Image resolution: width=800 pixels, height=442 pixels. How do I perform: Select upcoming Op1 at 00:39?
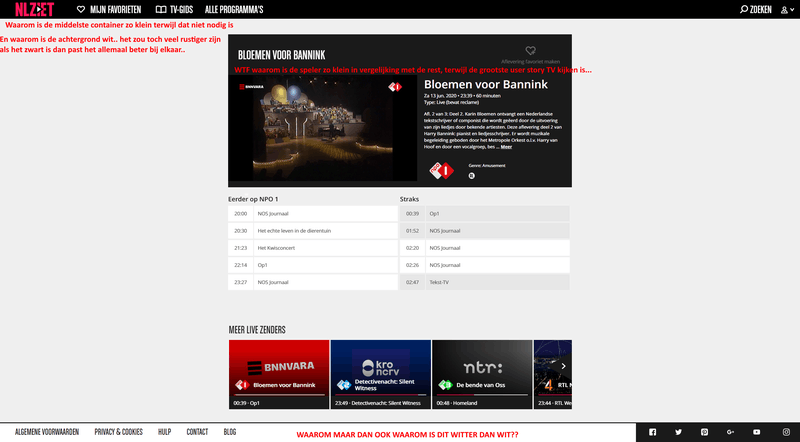485,214
